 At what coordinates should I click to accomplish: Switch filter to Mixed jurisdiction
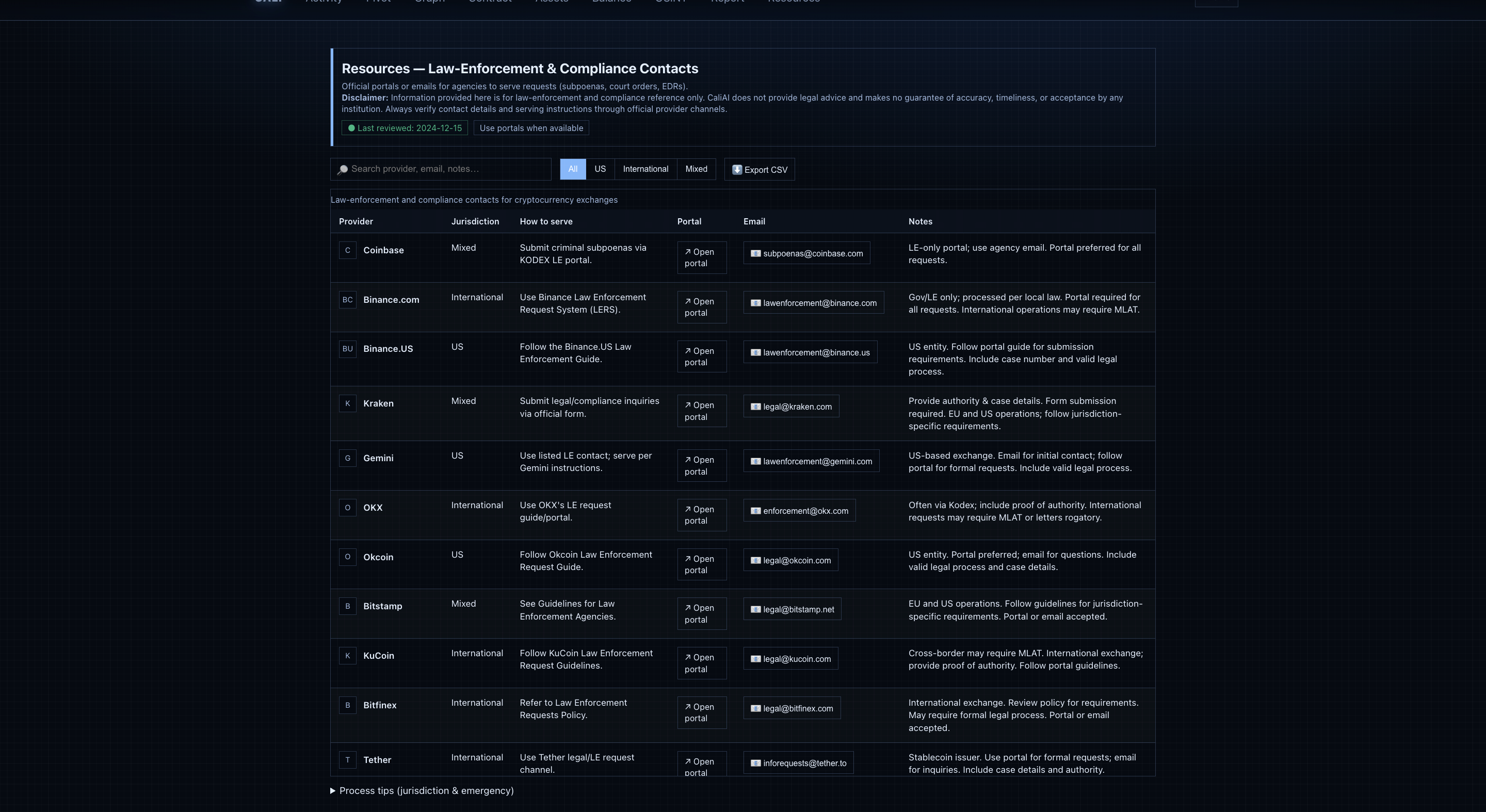pyautogui.click(x=696, y=169)
